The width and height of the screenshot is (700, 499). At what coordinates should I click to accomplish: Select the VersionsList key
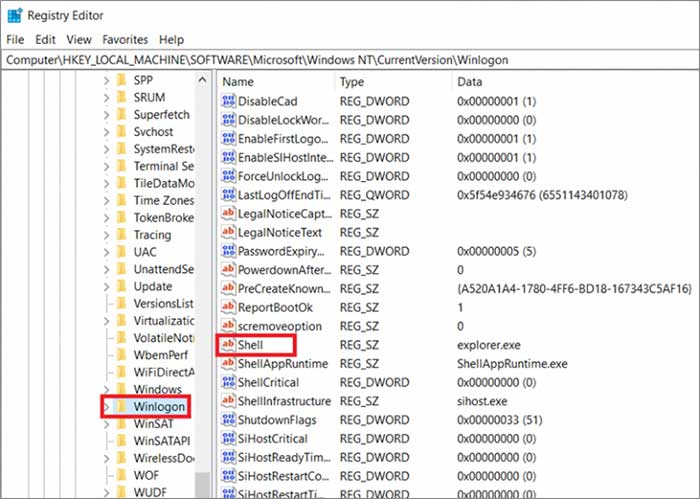tap(163, 304)
